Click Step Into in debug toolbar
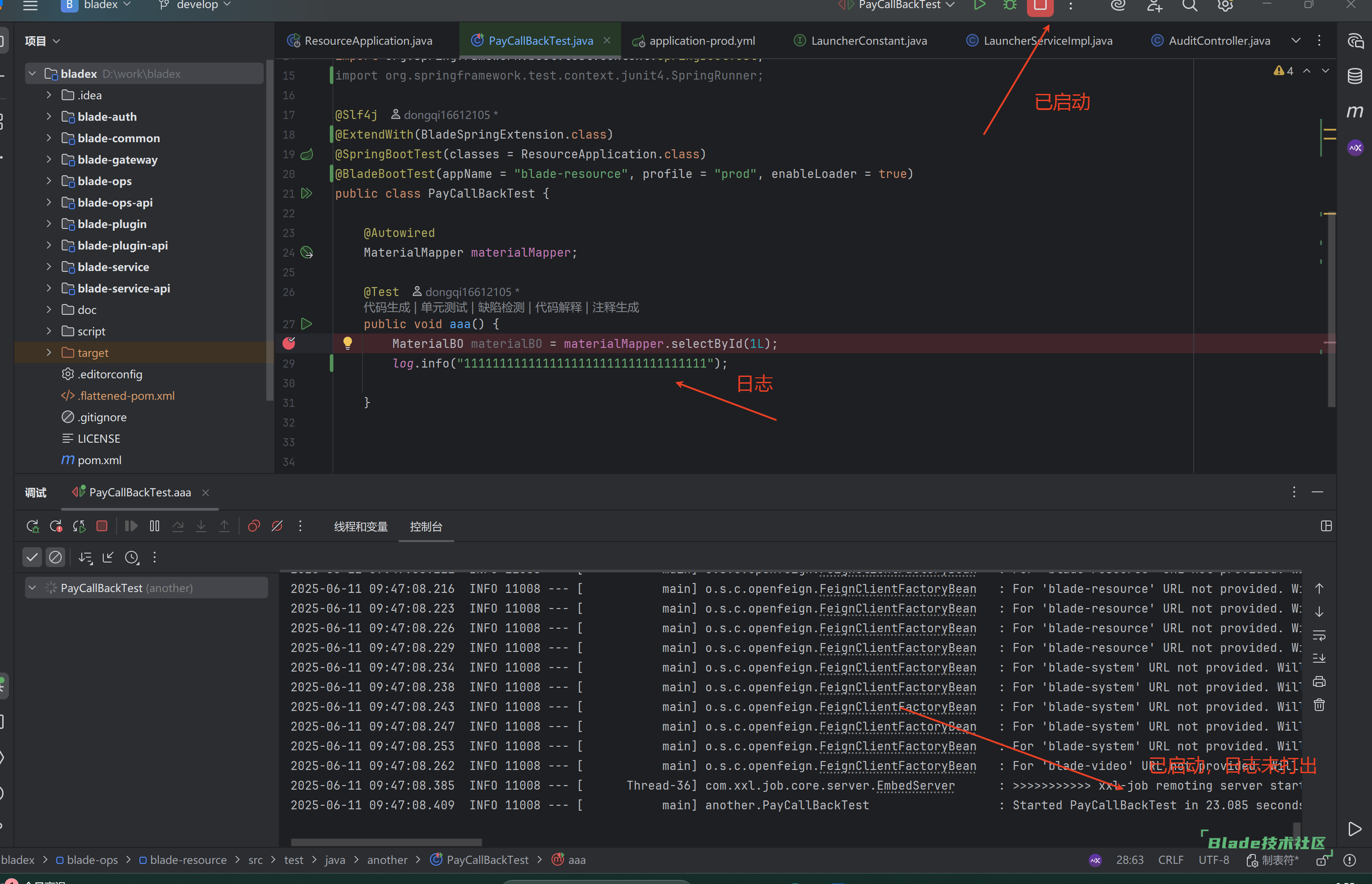The height and width of the screenshot is (884, 1372). [201, 526]
